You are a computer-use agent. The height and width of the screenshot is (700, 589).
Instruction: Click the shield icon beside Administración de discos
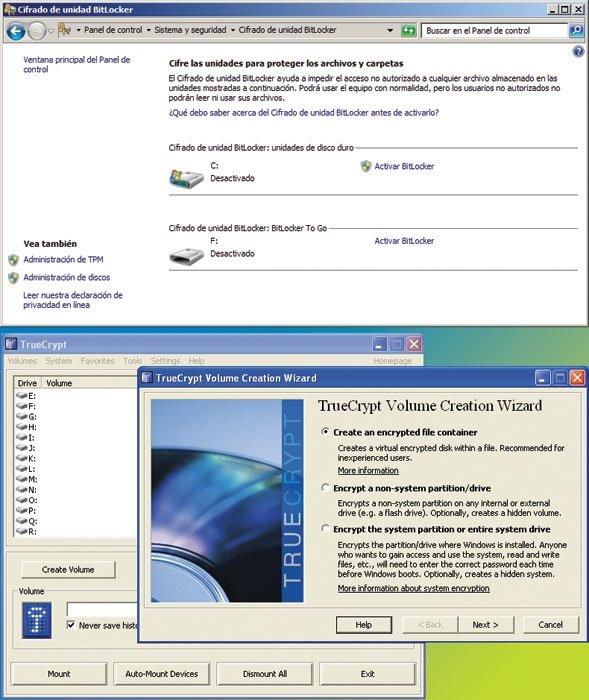(13, 278)
